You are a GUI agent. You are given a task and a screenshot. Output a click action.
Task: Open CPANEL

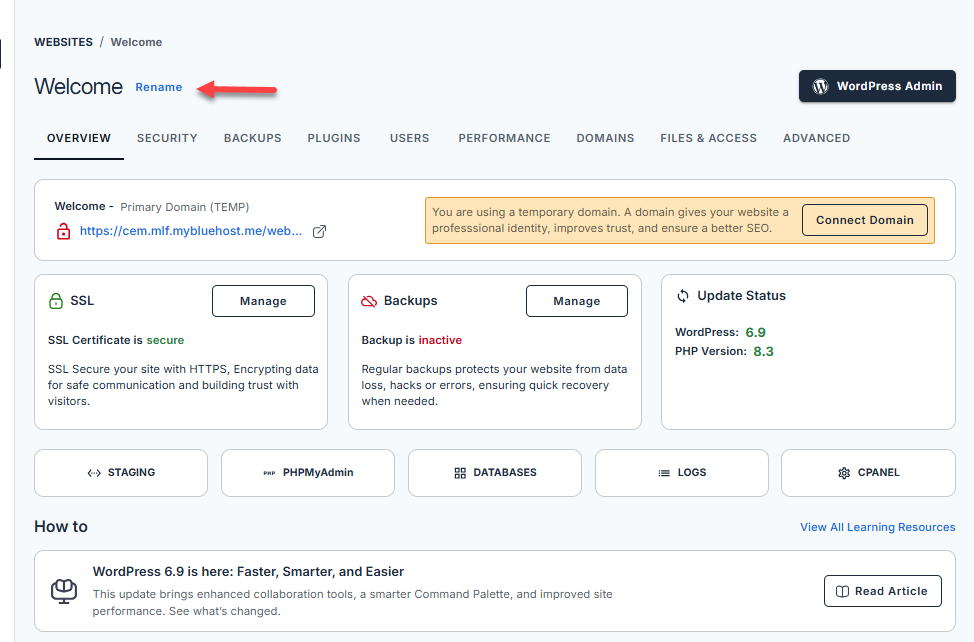pyautogui.click(x=868, y=473)
